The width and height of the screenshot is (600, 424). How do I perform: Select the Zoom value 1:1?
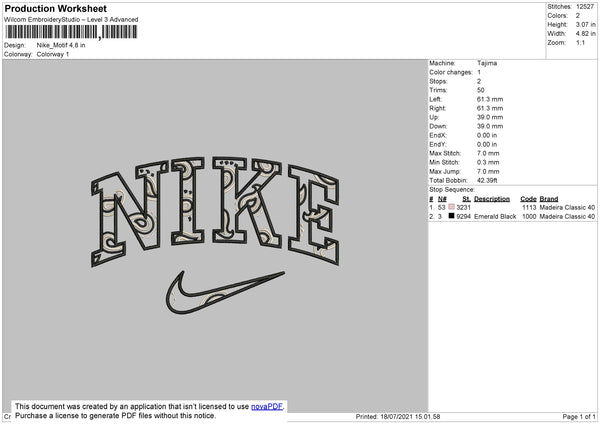pyautogui.click(x=580, y=42)
